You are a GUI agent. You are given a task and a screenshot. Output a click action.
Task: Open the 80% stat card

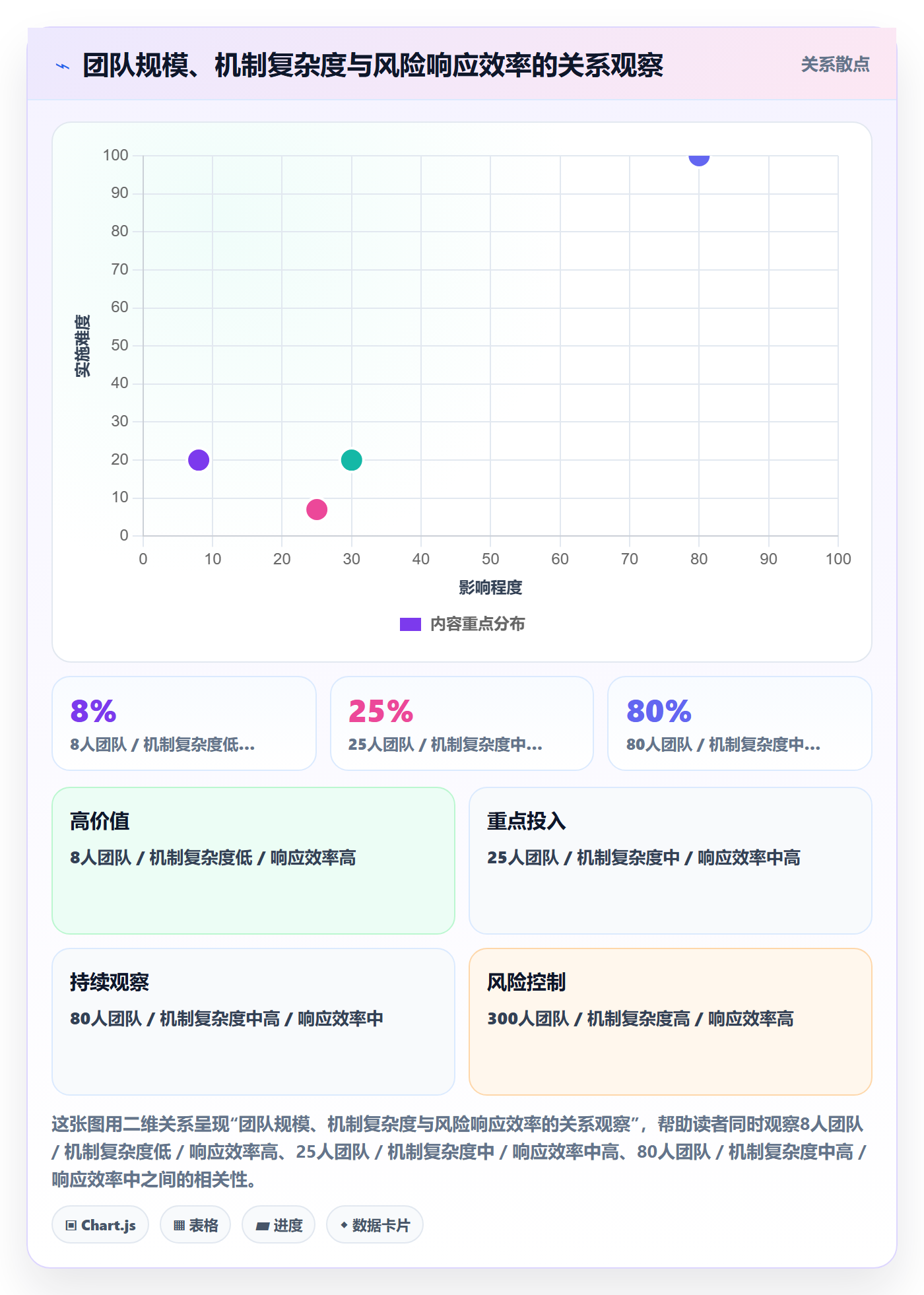pyautogui.click(x=740, y=723)
